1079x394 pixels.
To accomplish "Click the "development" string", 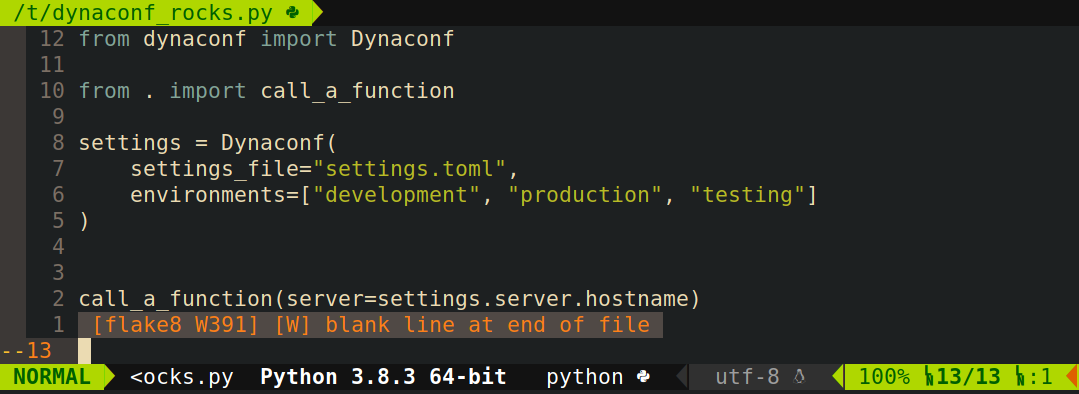I will pos(396,195).
